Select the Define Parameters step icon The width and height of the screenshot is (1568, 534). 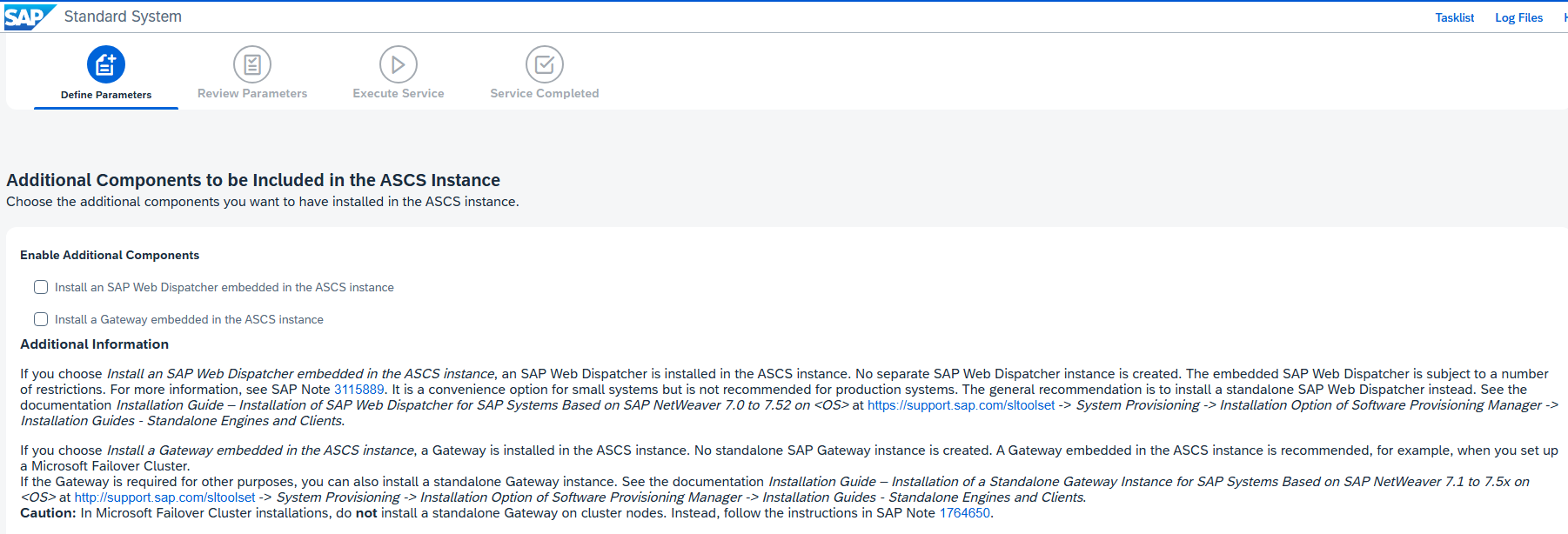(106, 64)
